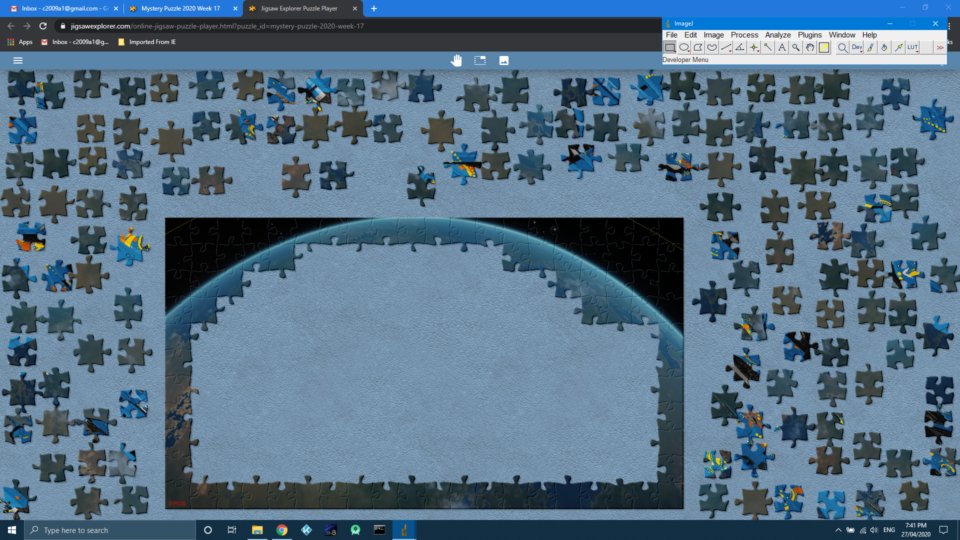Open the LUT menu dropdown in ImageJ
Viewport: 960px width, 540px height.
pos(913,47)
